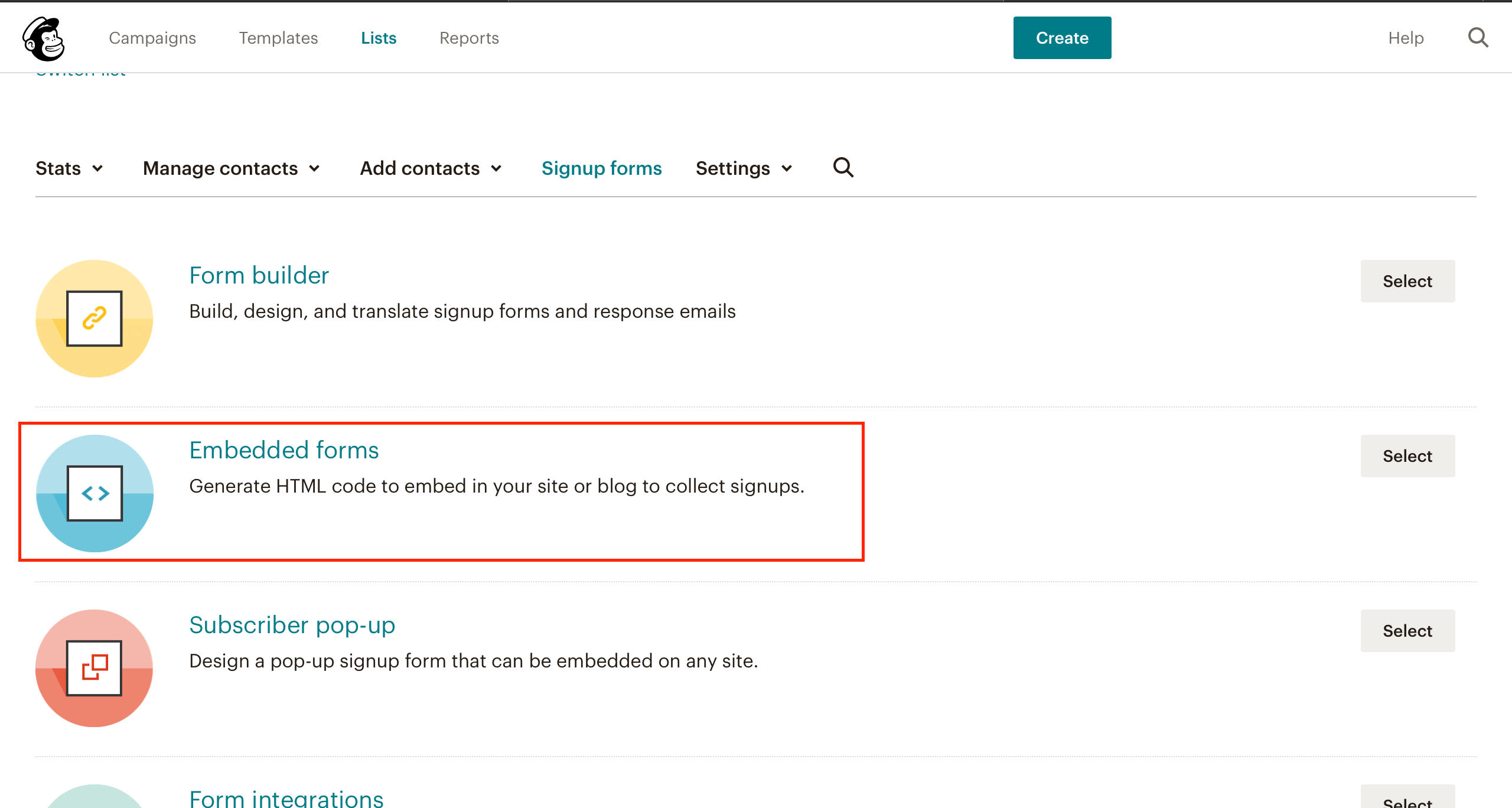Click the yellow Form builder link icon
This screenshot has height=808, width=1512.
click(94, 318)
